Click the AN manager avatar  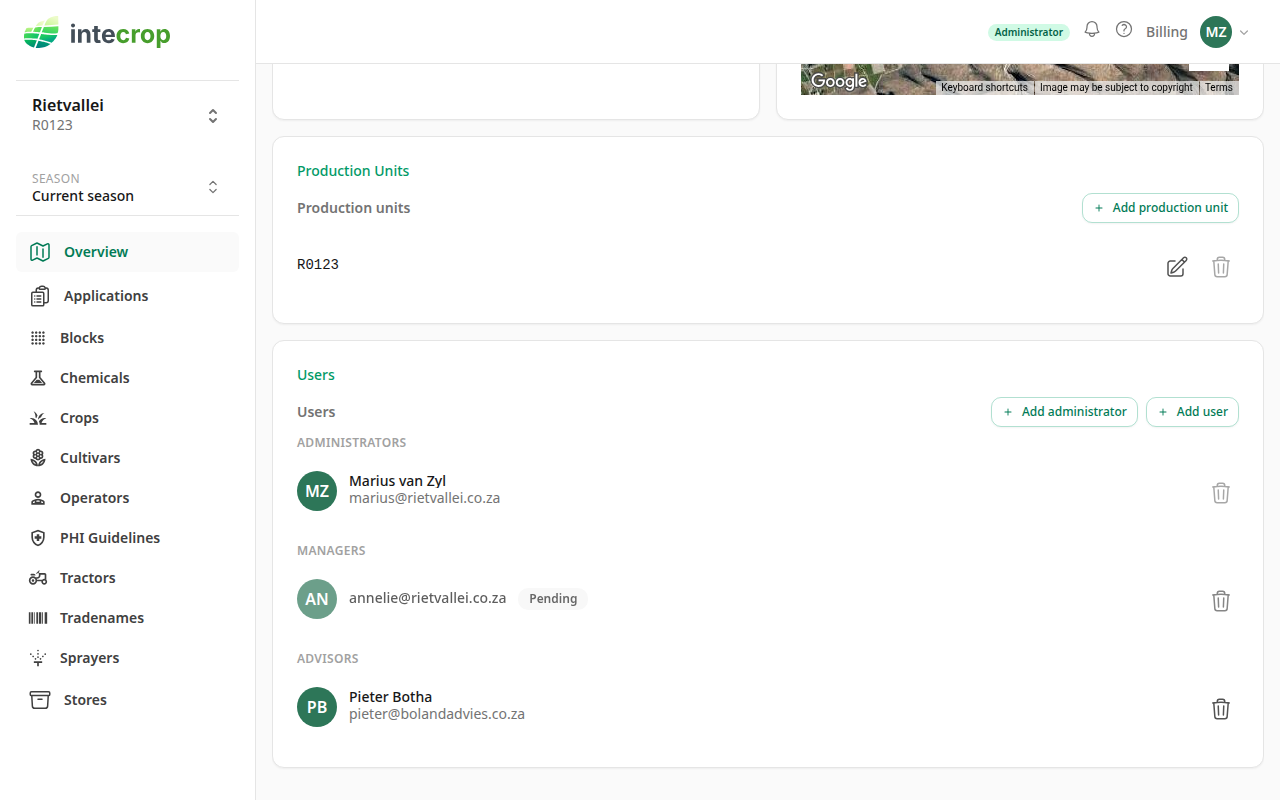pos(317,599)
